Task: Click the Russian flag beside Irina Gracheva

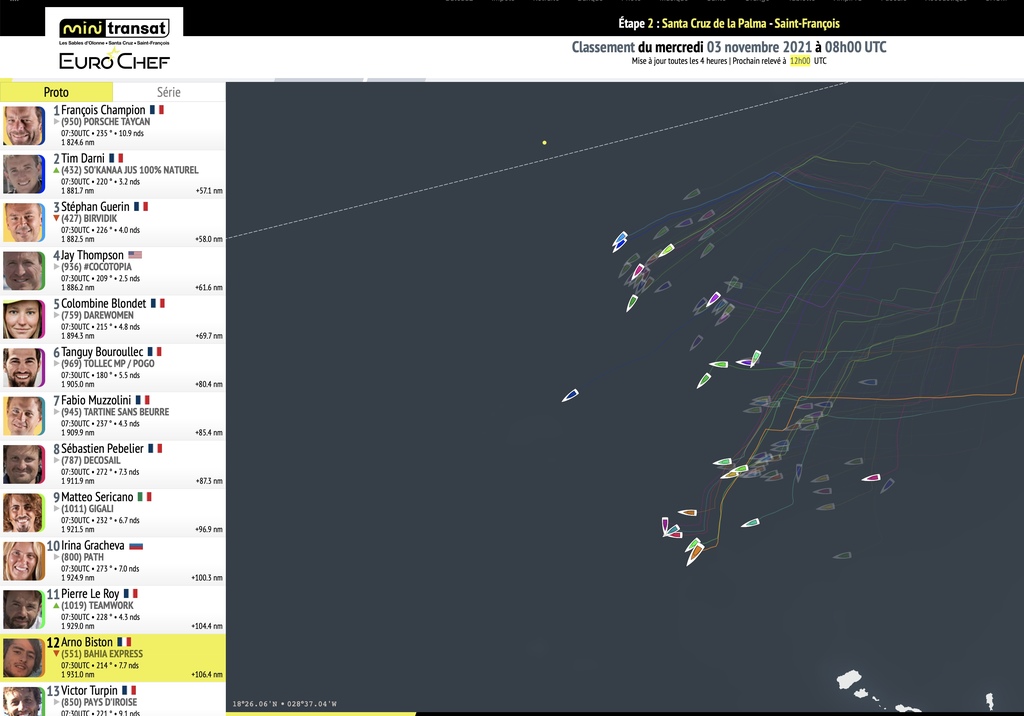Action: 136,545
